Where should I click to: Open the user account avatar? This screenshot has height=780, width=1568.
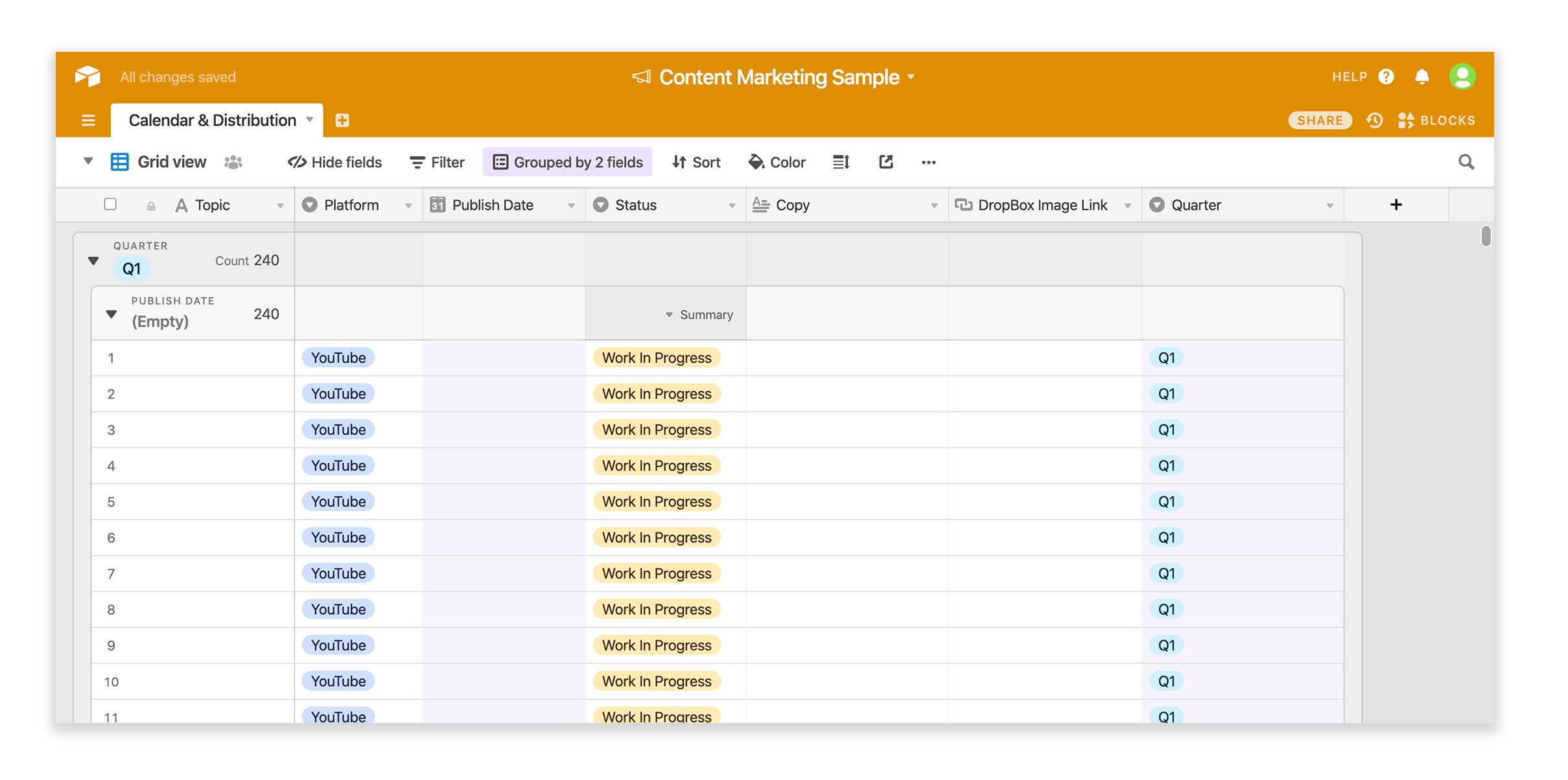pos(1462,76)
